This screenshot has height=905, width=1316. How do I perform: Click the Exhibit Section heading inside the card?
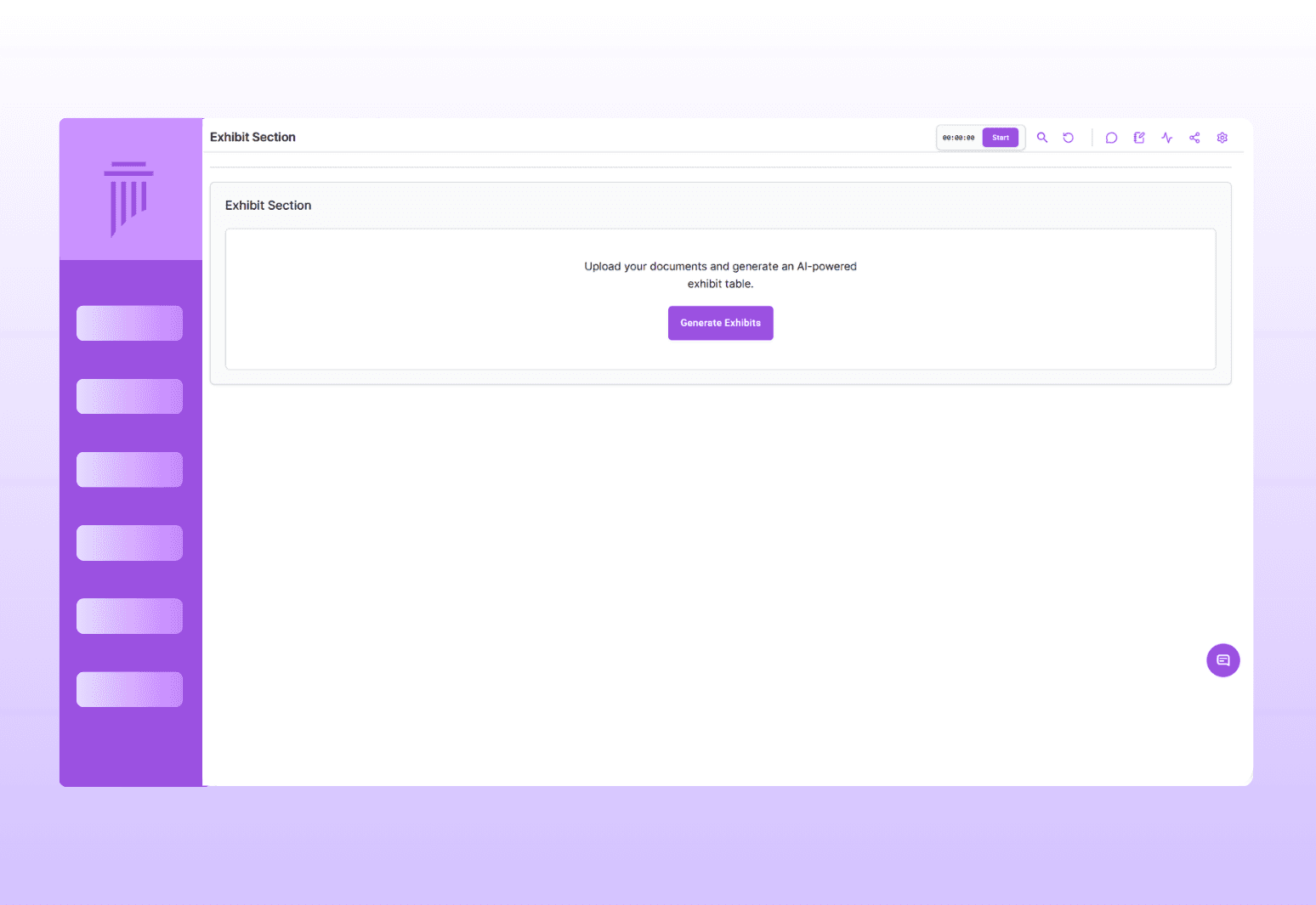tap(268, 206)
